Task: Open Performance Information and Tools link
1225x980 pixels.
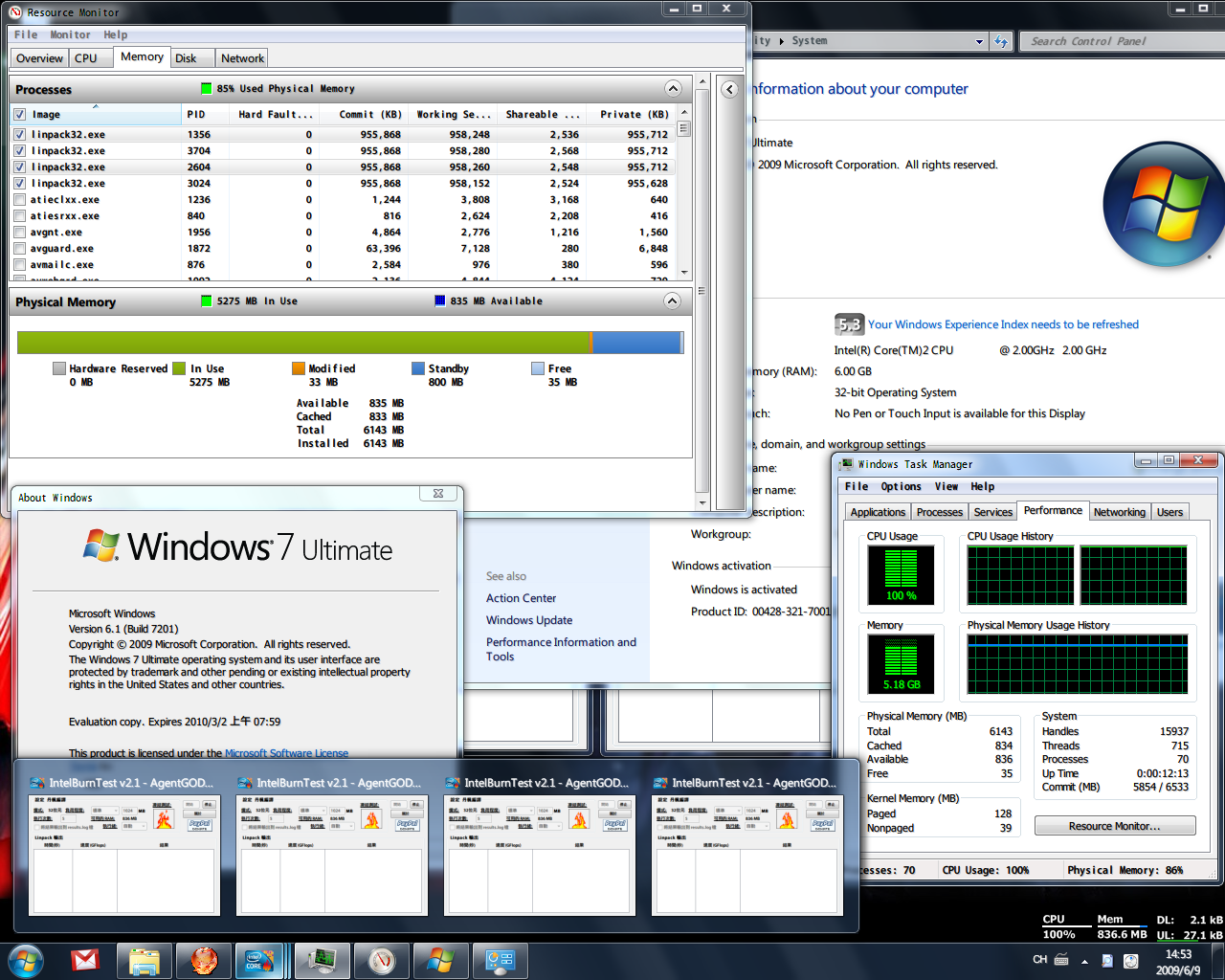Action: click(x=561, y=649)
